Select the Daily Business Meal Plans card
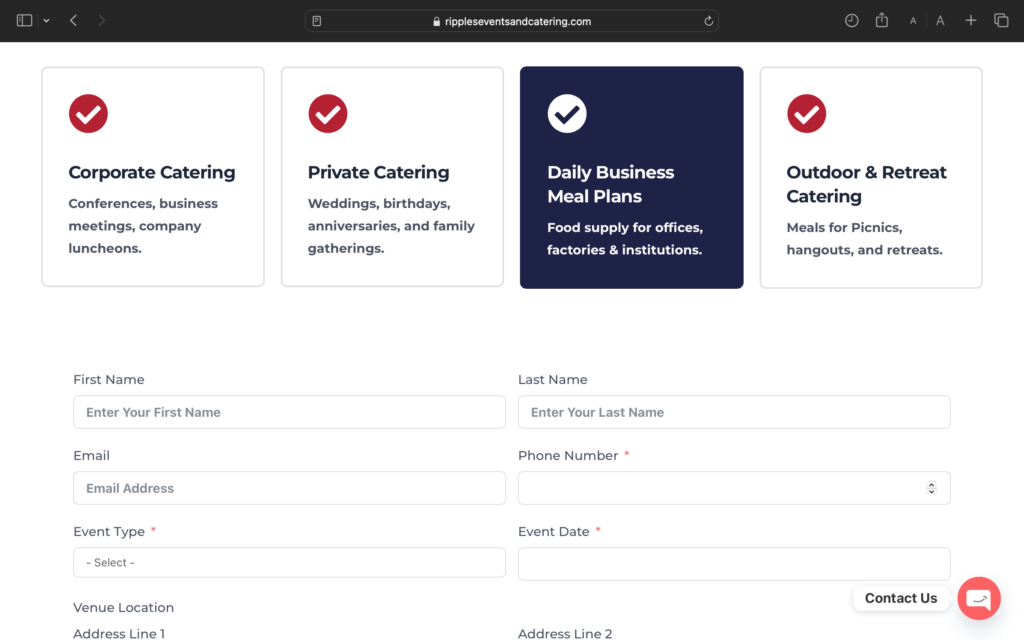The height and width of the screenshot is (640, 1024). point(631,177)
